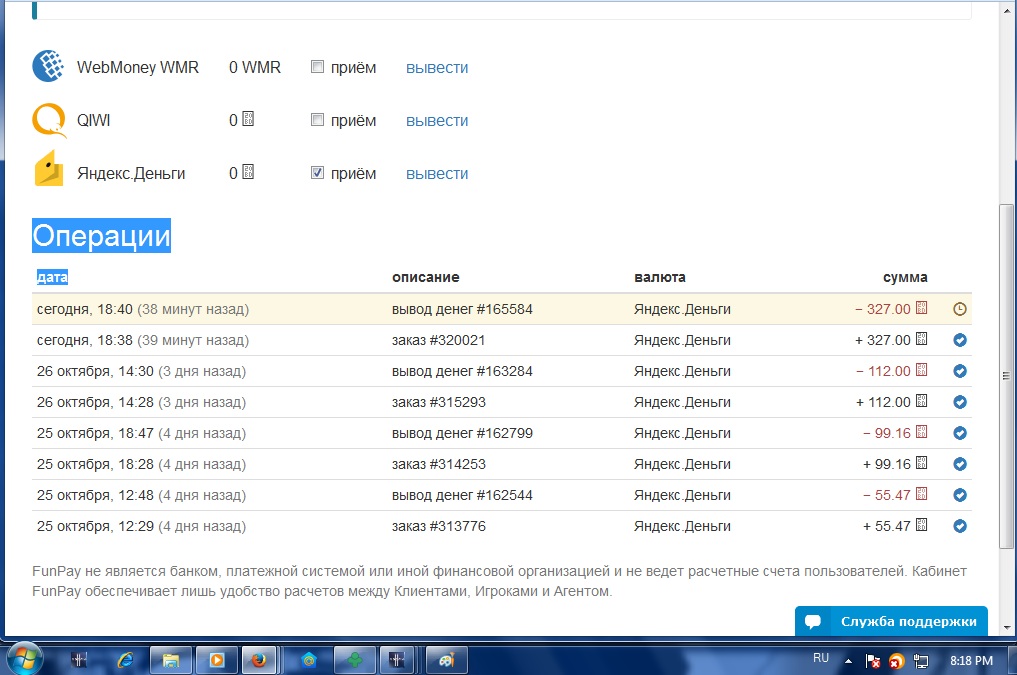
Task: Click заказ #315293 description
Action: [438, 402]
